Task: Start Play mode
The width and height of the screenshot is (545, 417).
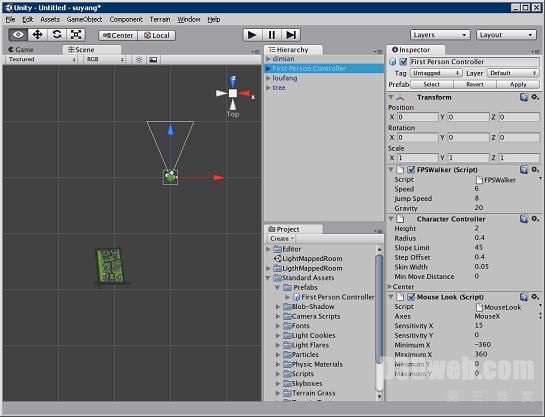Action: pos(252,35)
